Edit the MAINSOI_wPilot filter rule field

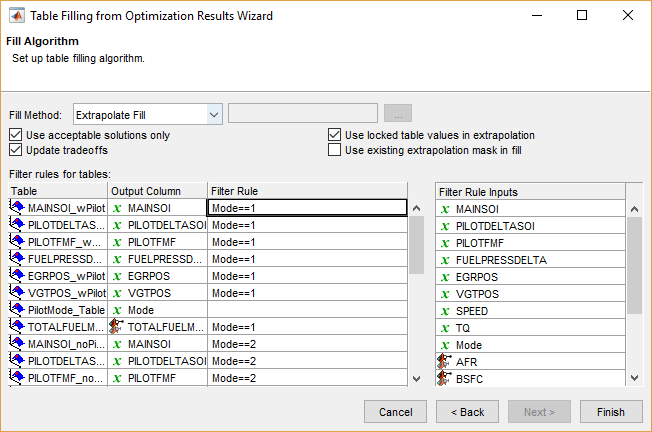click(x=306, y=208)
